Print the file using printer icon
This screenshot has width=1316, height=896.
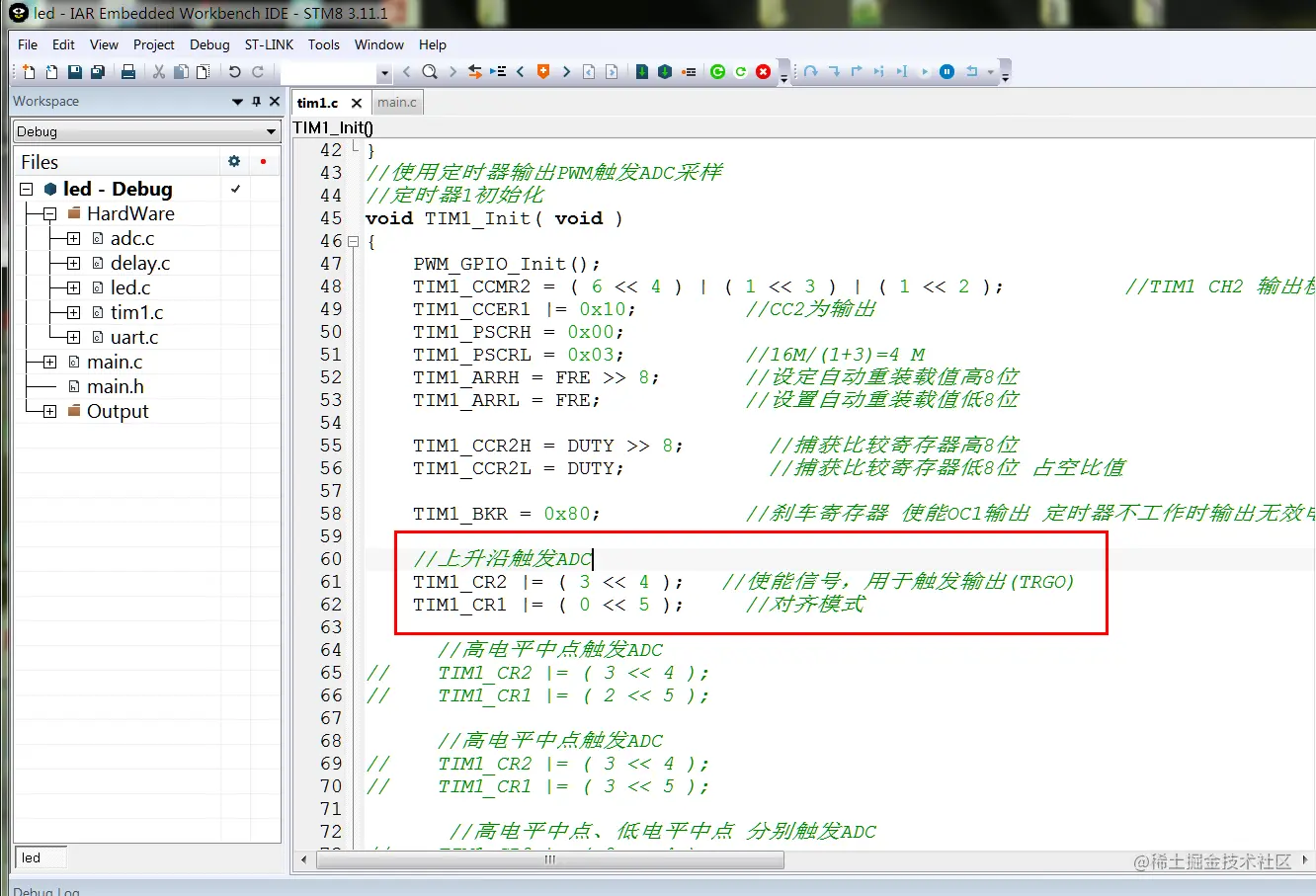tap(128, 71)
